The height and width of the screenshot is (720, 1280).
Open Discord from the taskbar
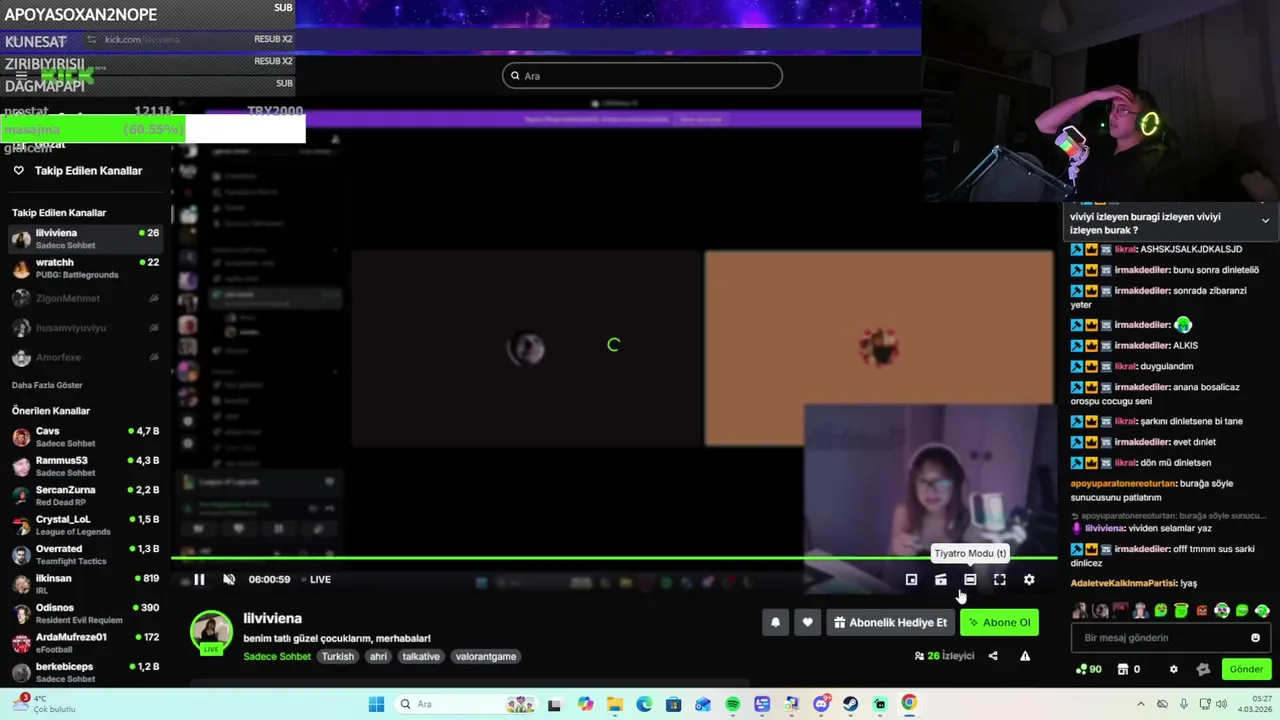coord(821,704)
